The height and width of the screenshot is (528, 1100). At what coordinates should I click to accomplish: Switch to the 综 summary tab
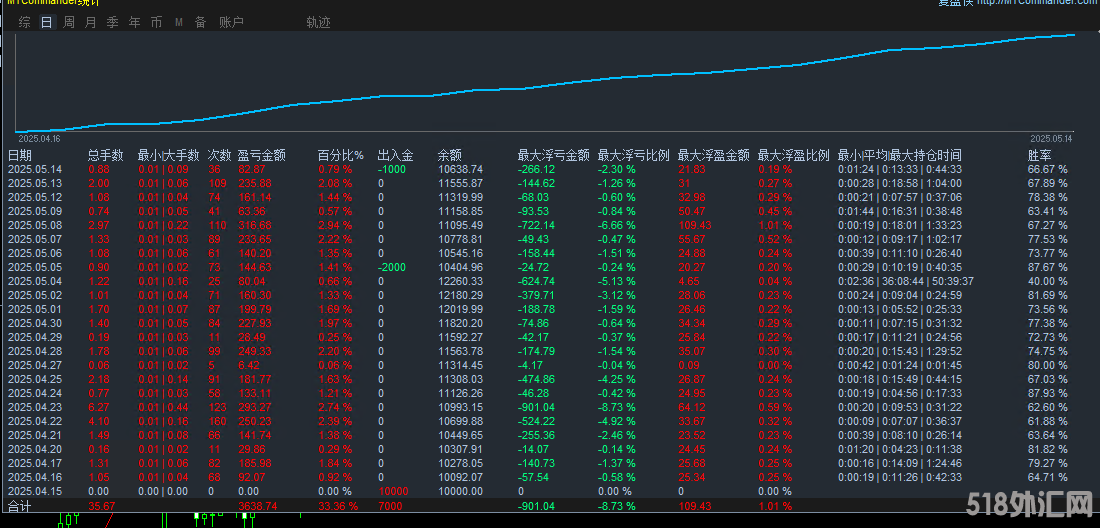click(x=24, y=22)
